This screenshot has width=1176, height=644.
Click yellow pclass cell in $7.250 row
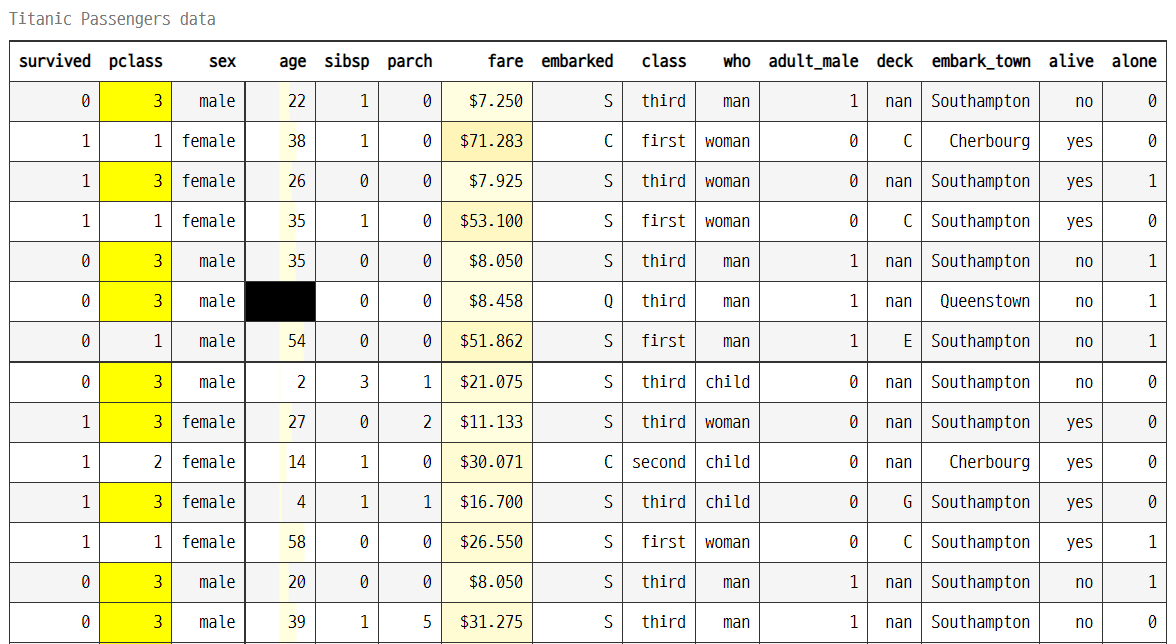tap(136, 101)
